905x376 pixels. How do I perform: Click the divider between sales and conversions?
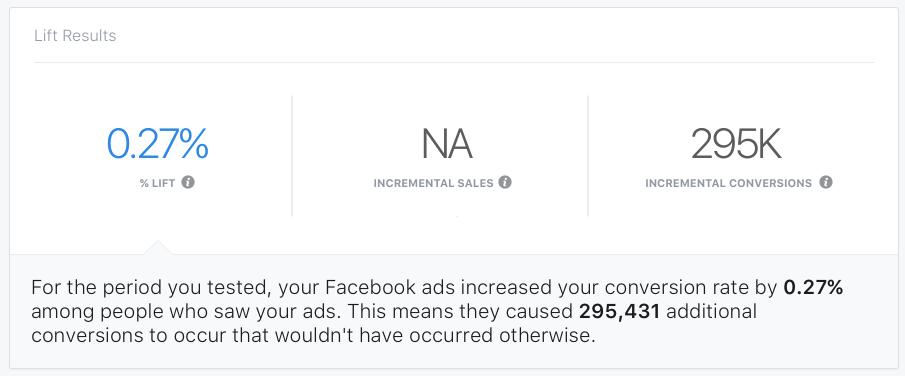[x=588, y=156]
